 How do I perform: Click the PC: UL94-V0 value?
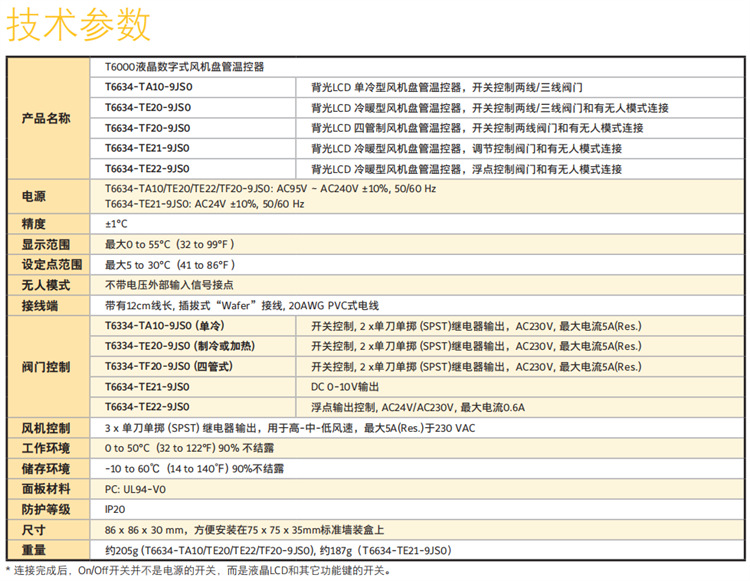(135, 489)
